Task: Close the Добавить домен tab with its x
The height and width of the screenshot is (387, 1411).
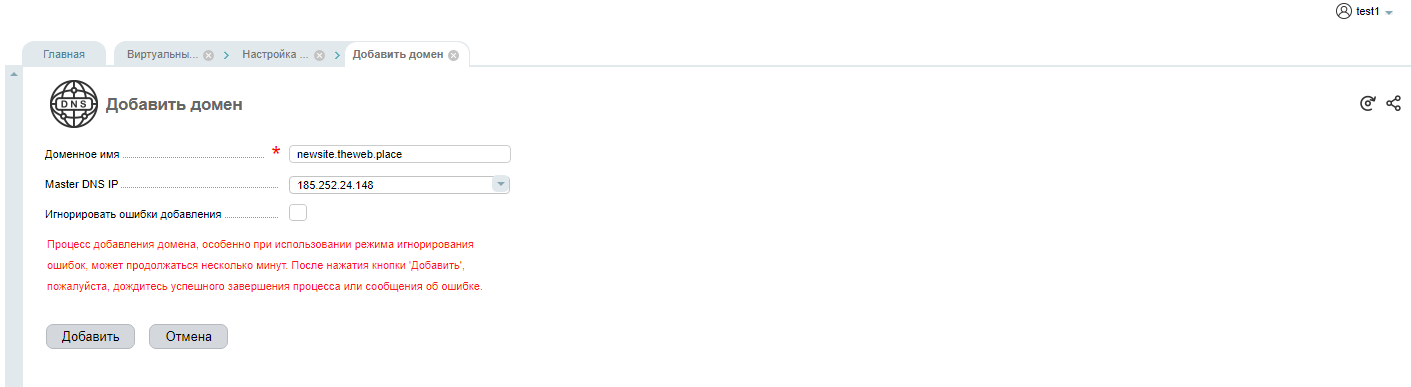Action: [453, 56]
